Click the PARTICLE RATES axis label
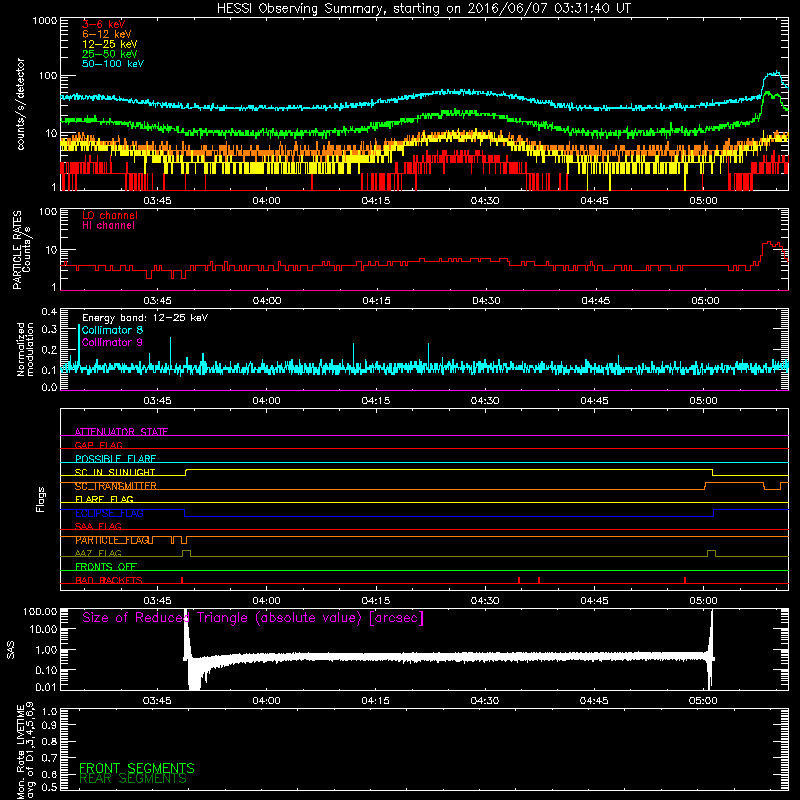 [x=20, y=249]
